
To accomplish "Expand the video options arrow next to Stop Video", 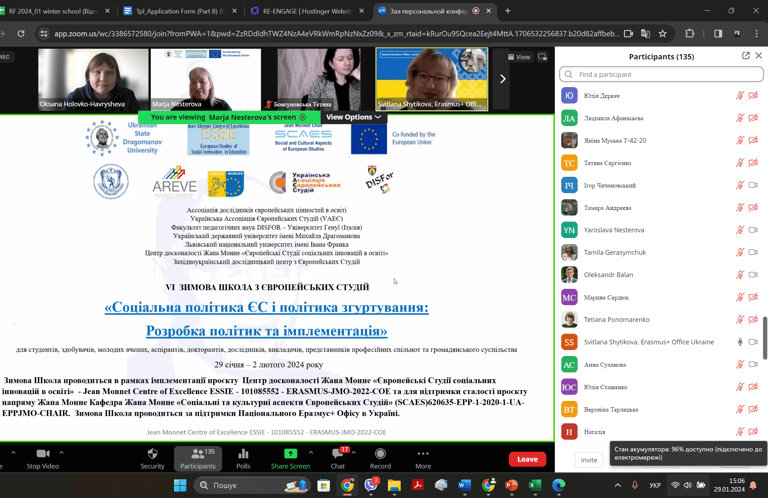I will point(61,452).
